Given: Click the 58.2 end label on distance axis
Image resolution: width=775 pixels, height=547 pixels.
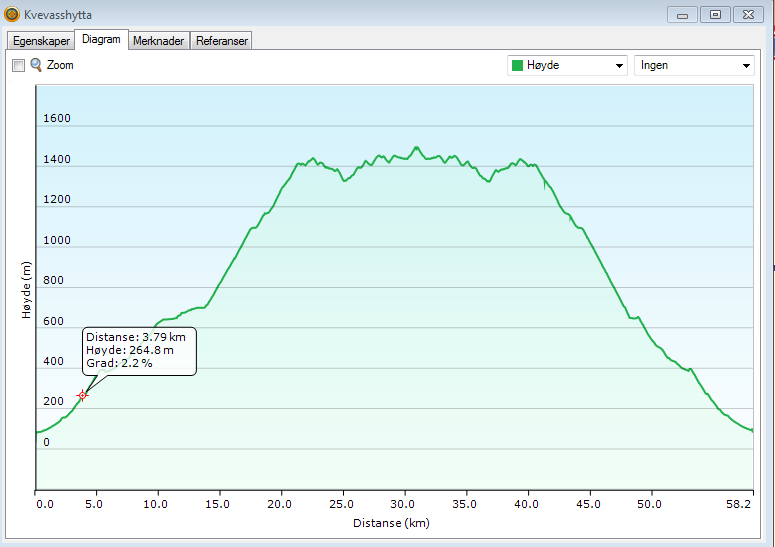Looking at the screenshot, I should tap(740, 506).
